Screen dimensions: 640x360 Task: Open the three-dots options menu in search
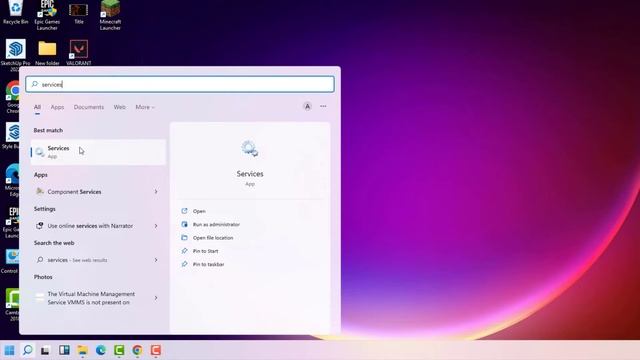323,106
